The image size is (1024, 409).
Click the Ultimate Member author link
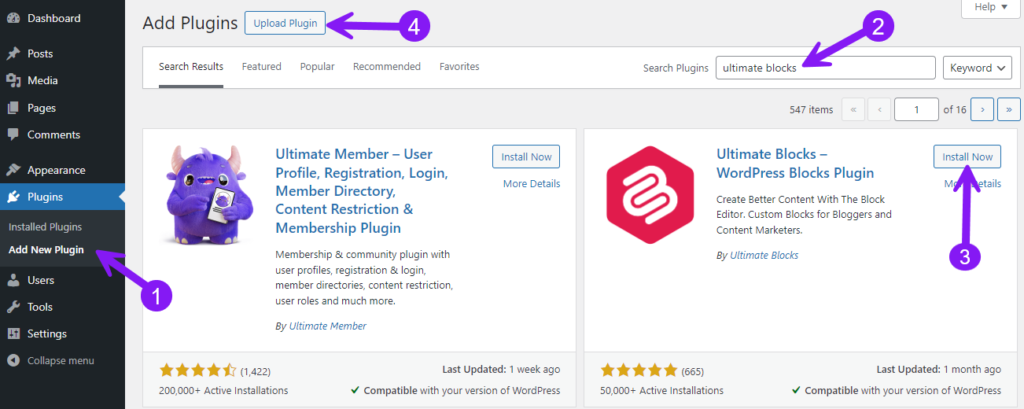pyautogui.click(x=328, y=325)
